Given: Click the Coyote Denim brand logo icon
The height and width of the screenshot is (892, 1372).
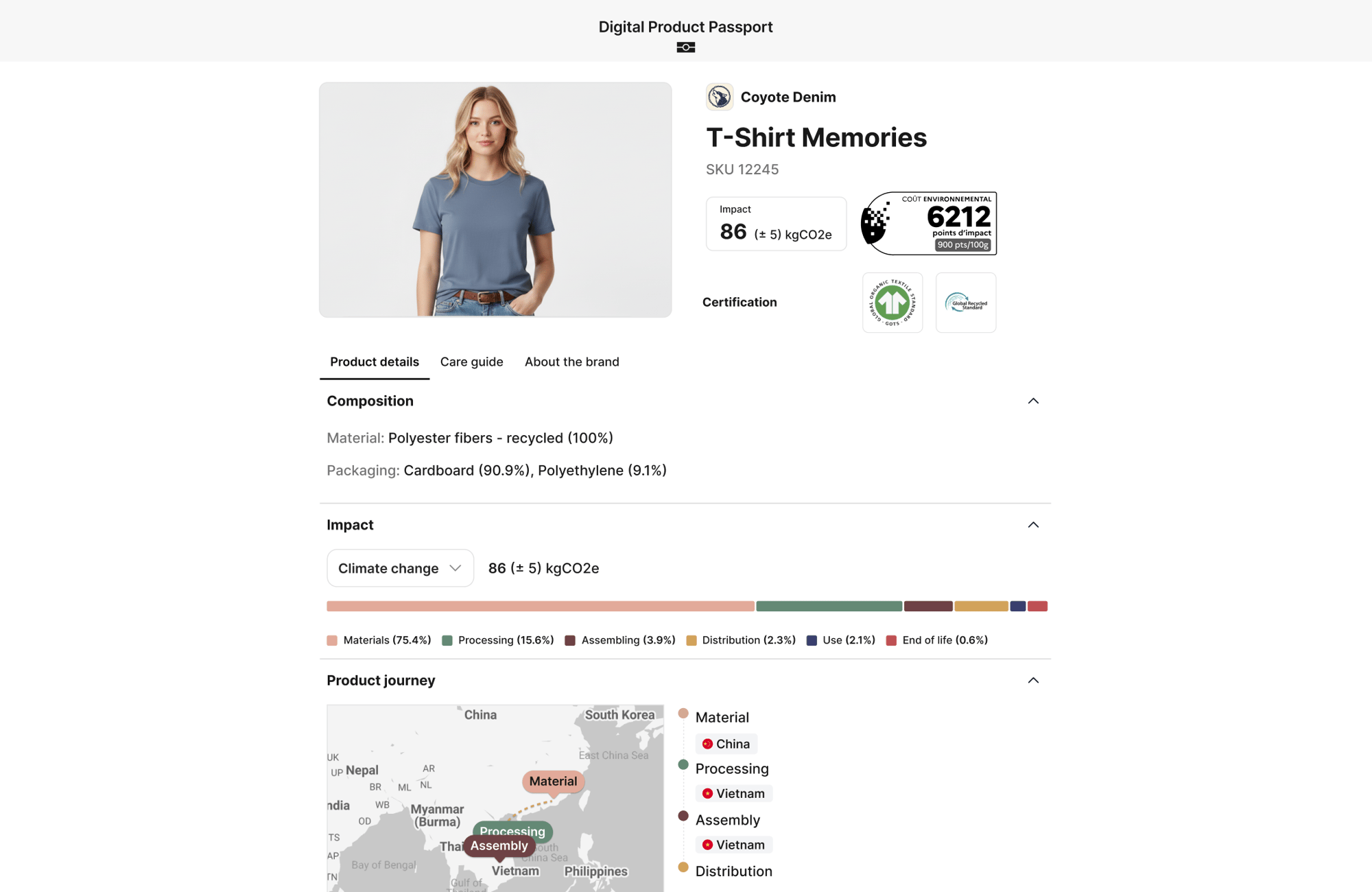Looking at the screenshot, I should 719,97.
